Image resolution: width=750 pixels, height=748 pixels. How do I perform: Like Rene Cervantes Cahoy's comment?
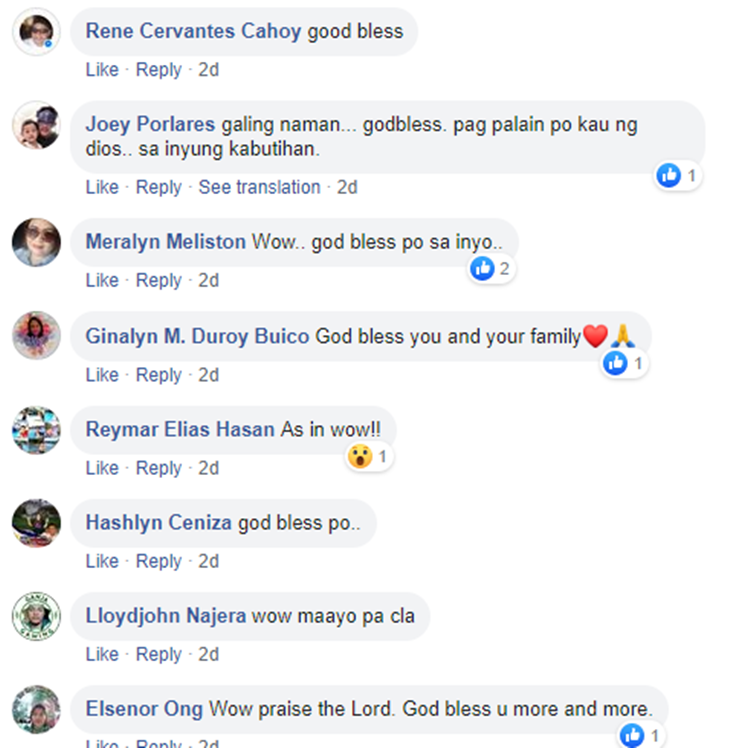102,70
